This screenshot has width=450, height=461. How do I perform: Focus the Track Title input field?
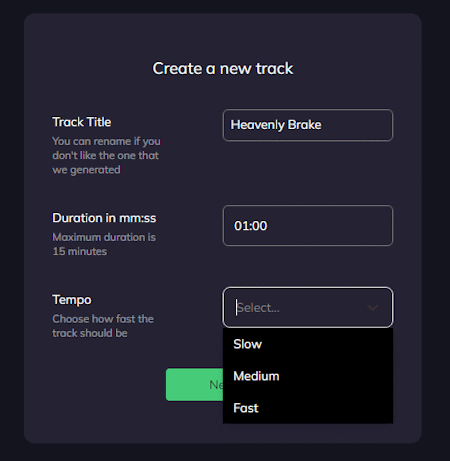308,125
